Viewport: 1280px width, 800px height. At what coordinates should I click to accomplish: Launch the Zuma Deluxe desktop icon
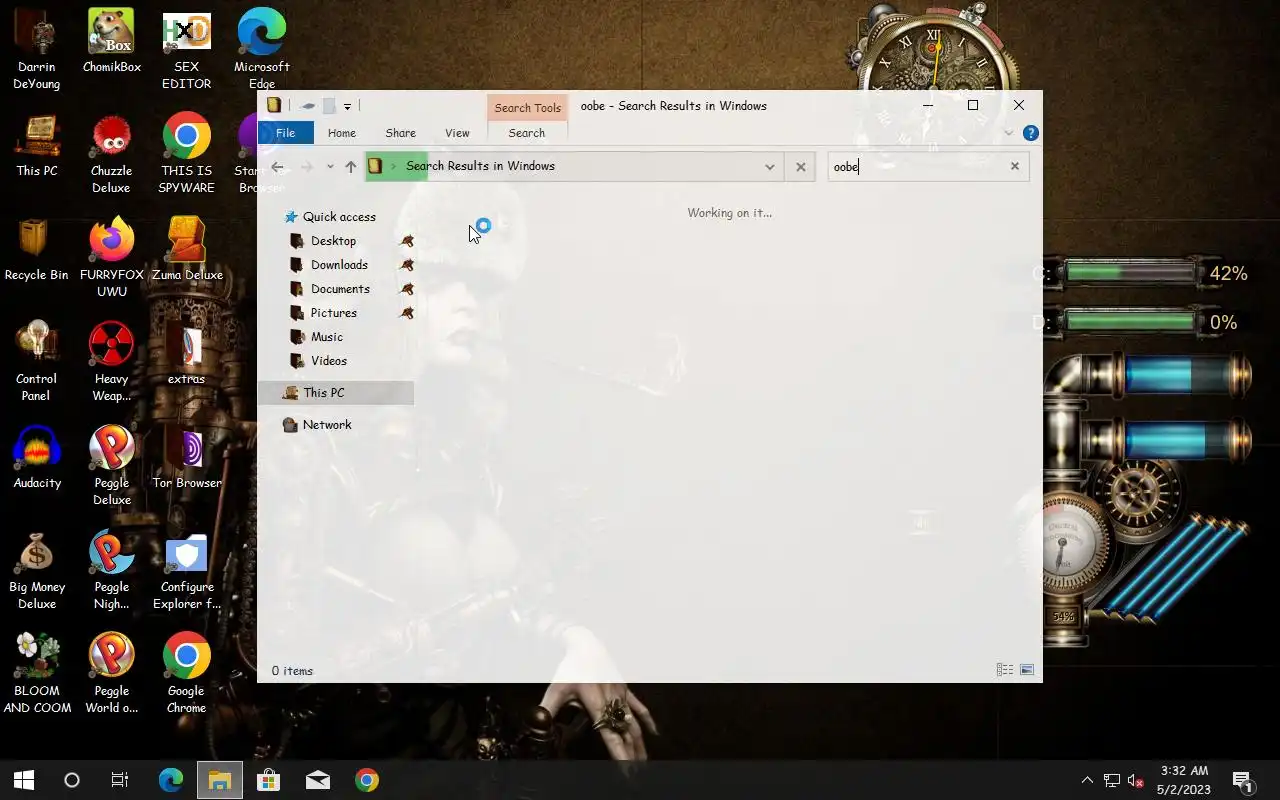[187, 250]
